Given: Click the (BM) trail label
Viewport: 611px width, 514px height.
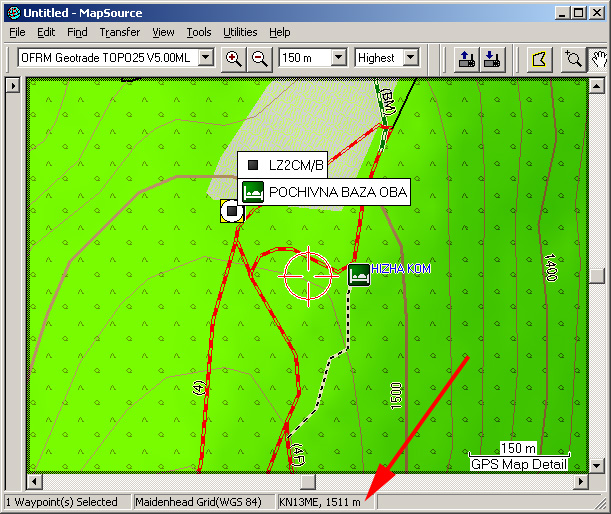Looking at the screenshot, I should click(x=388, y=102).
